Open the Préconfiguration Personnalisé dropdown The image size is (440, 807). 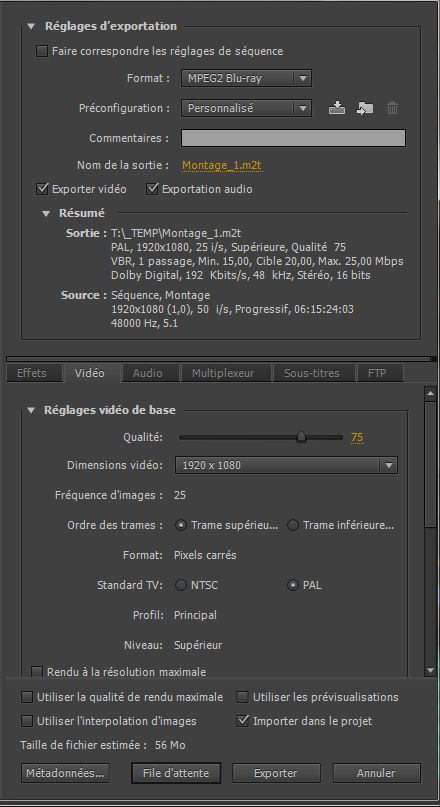[246, 108]
